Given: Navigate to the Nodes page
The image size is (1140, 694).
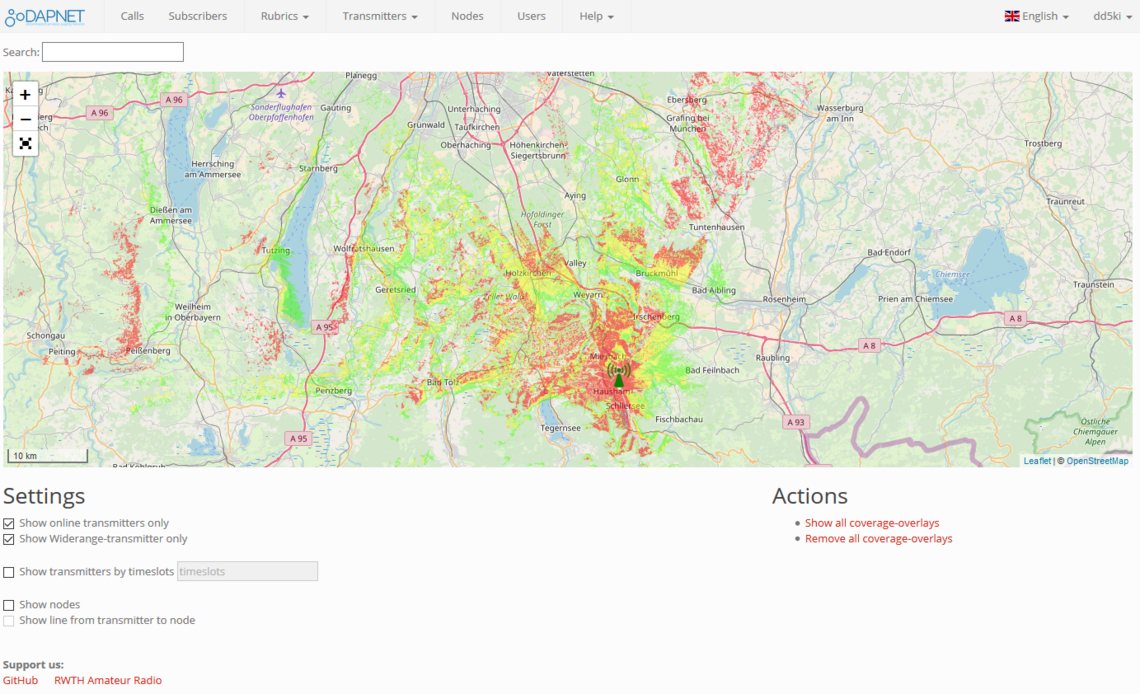Looking at the screenshot, I should click(467, 16).
